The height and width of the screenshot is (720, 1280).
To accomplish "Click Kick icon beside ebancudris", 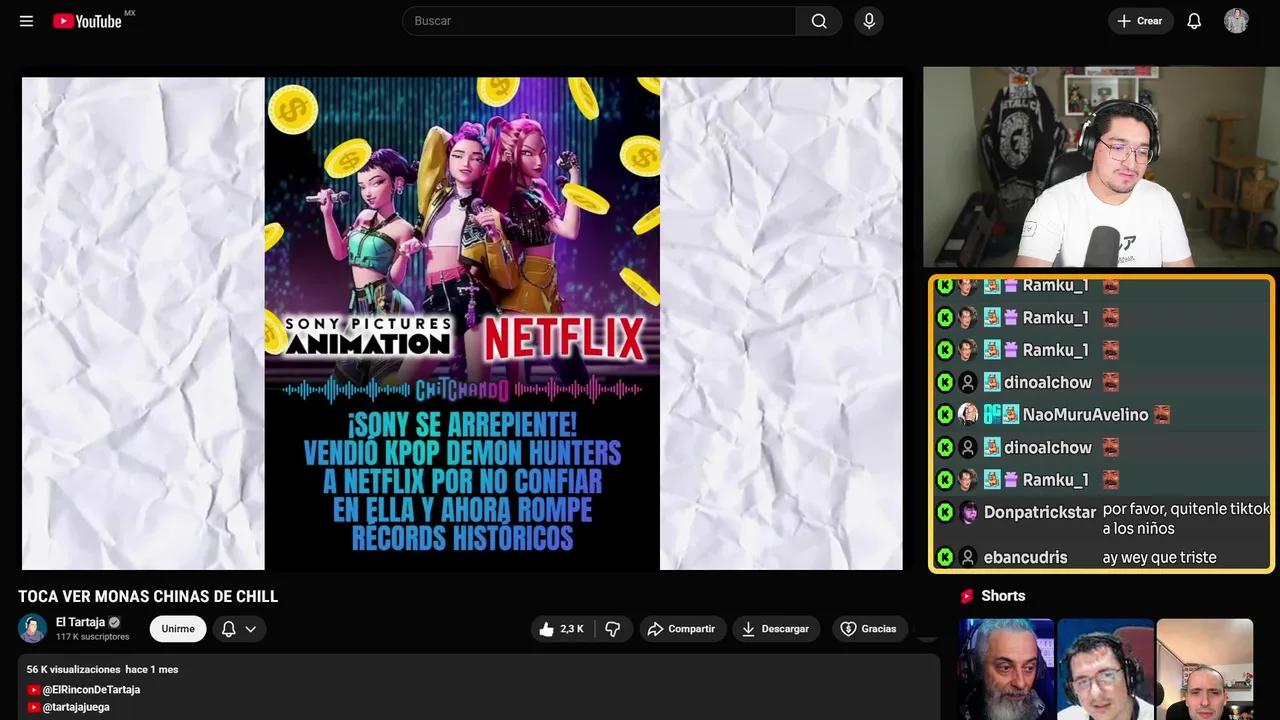I will 945,557.
